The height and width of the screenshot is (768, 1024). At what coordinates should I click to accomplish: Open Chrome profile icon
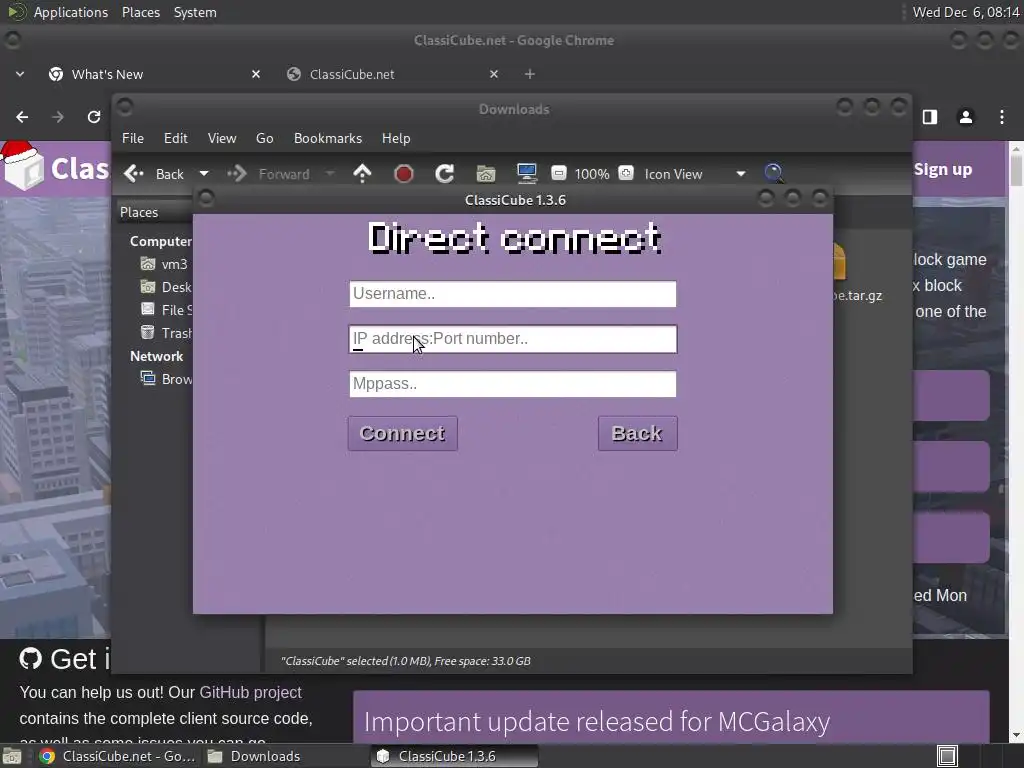(x=965, y=117)
